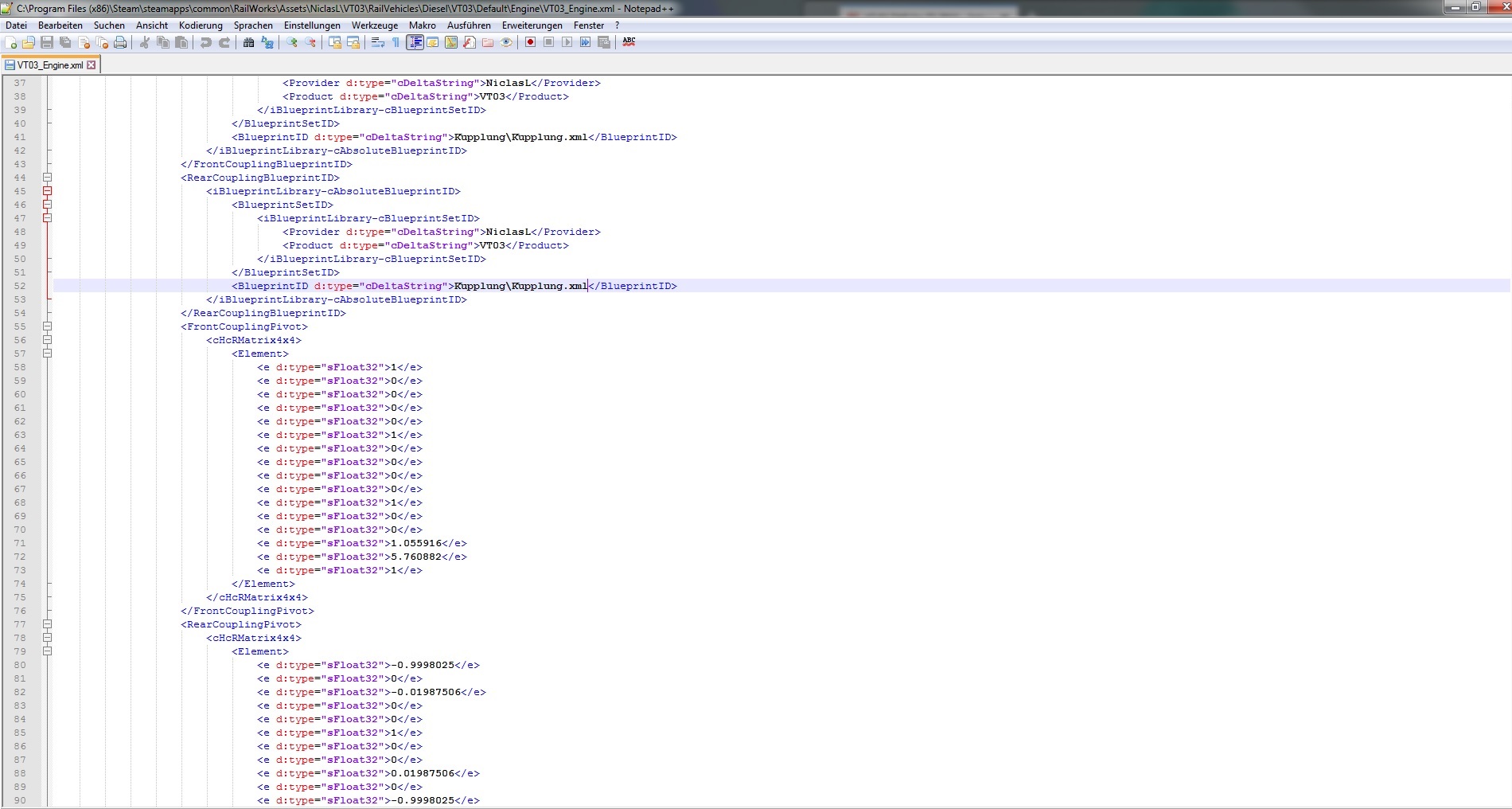Toggle word wrap in the toolbar
1512x809 pixels.
(378, 42)
